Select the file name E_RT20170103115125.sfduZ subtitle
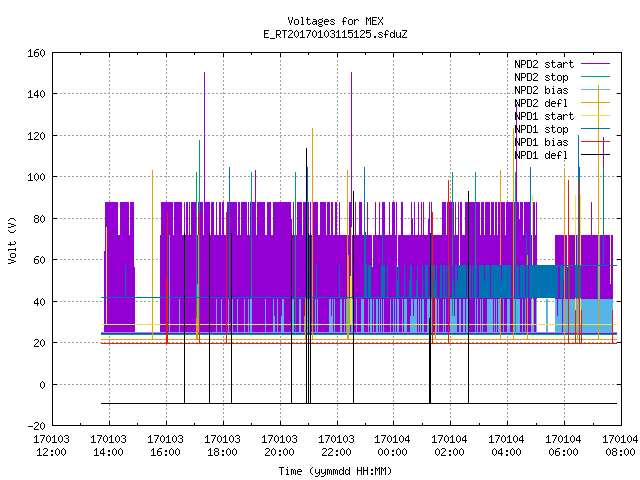The width and height of the screenshot is (640, 480). [x=335, y=34]
